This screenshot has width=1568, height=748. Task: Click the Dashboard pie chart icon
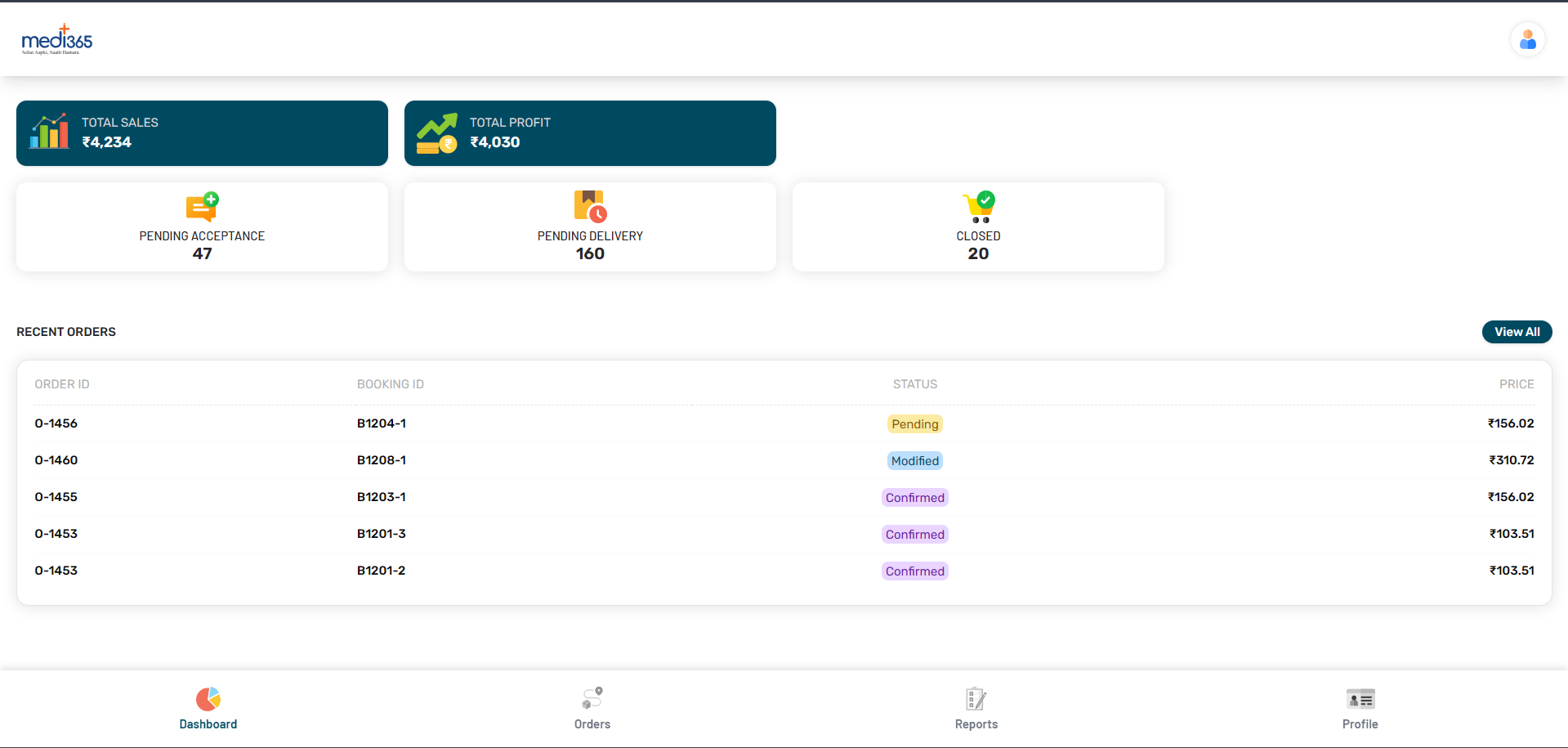pyautogui.click(x=208, y=699)
